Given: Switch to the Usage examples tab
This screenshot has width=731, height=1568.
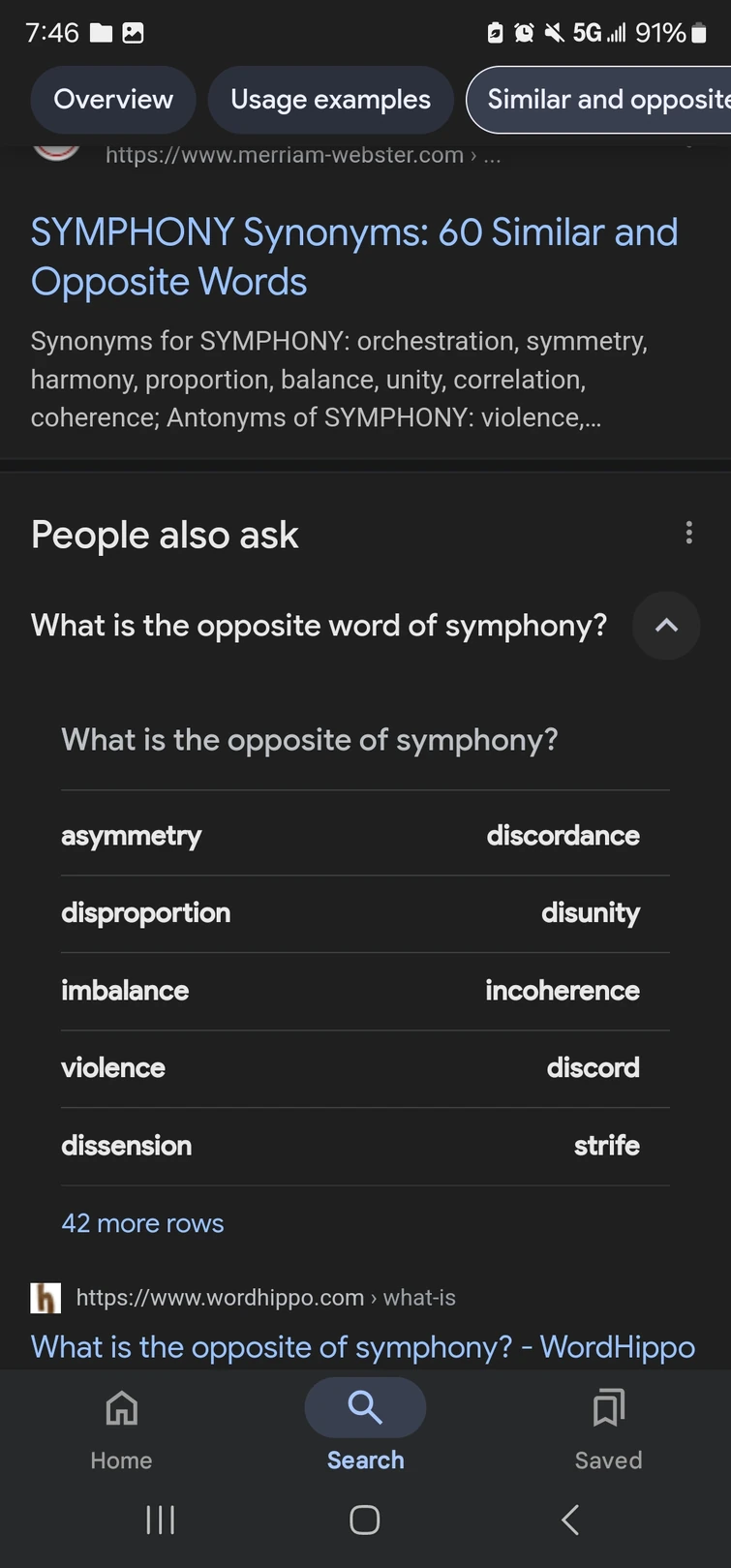Looking at the screenshot, I should point(330,100).
